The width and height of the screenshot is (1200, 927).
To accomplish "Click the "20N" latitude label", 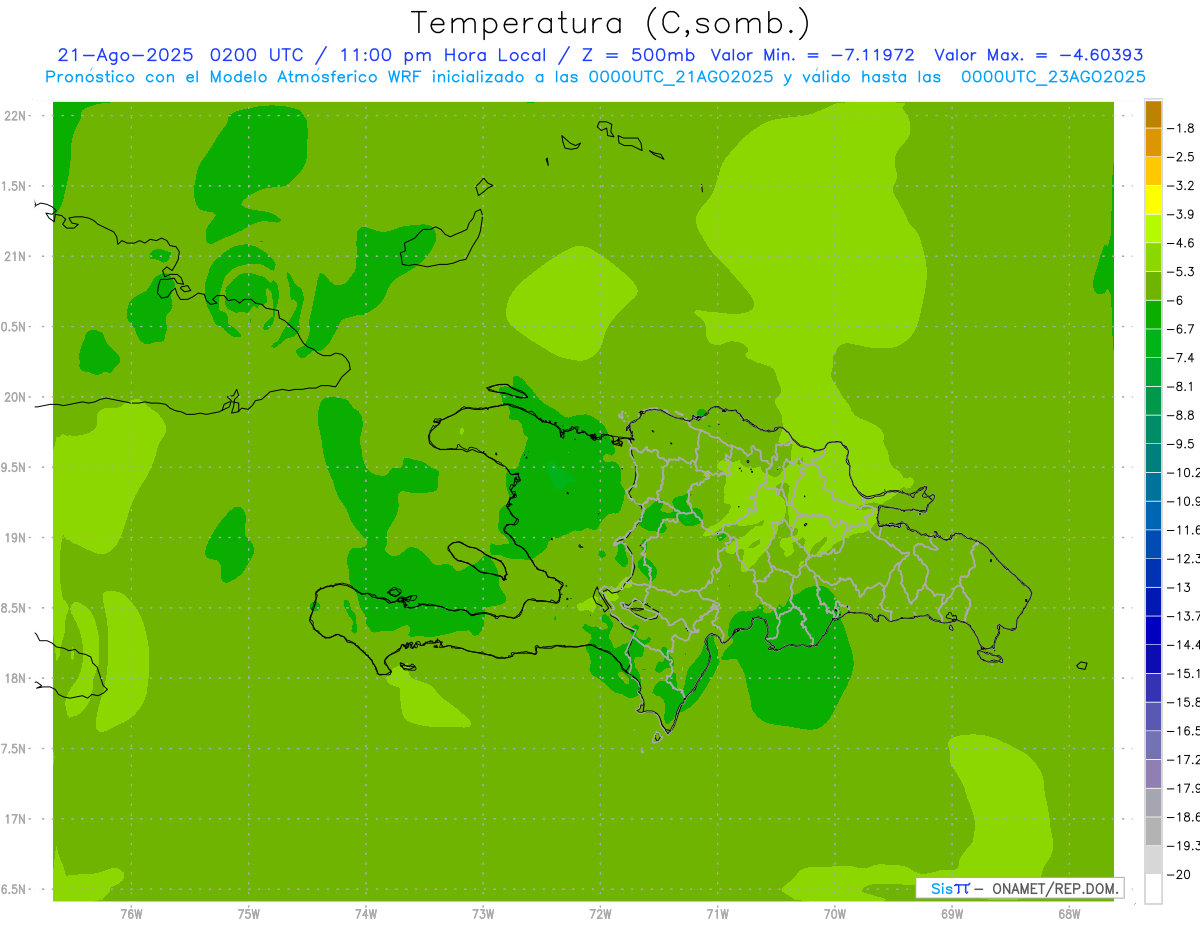I will [15, 397].
